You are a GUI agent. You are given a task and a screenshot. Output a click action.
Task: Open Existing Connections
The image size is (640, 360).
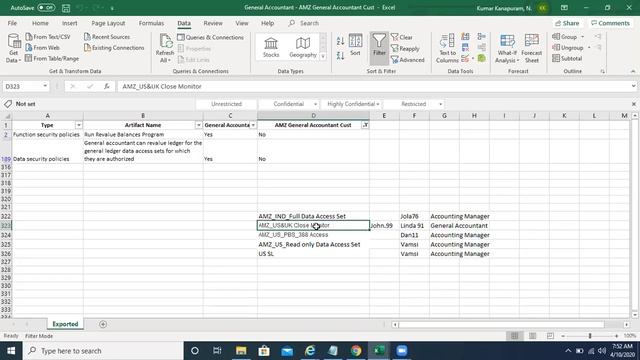pos(114,48)
